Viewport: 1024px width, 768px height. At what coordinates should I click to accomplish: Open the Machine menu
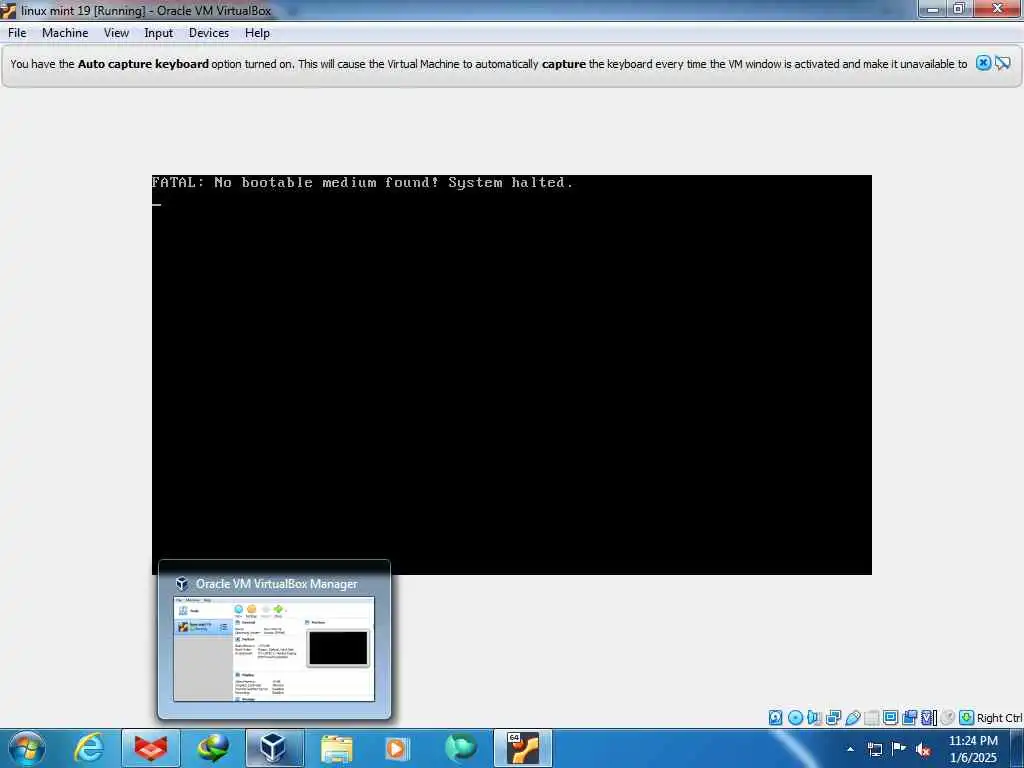coord(65,33)
